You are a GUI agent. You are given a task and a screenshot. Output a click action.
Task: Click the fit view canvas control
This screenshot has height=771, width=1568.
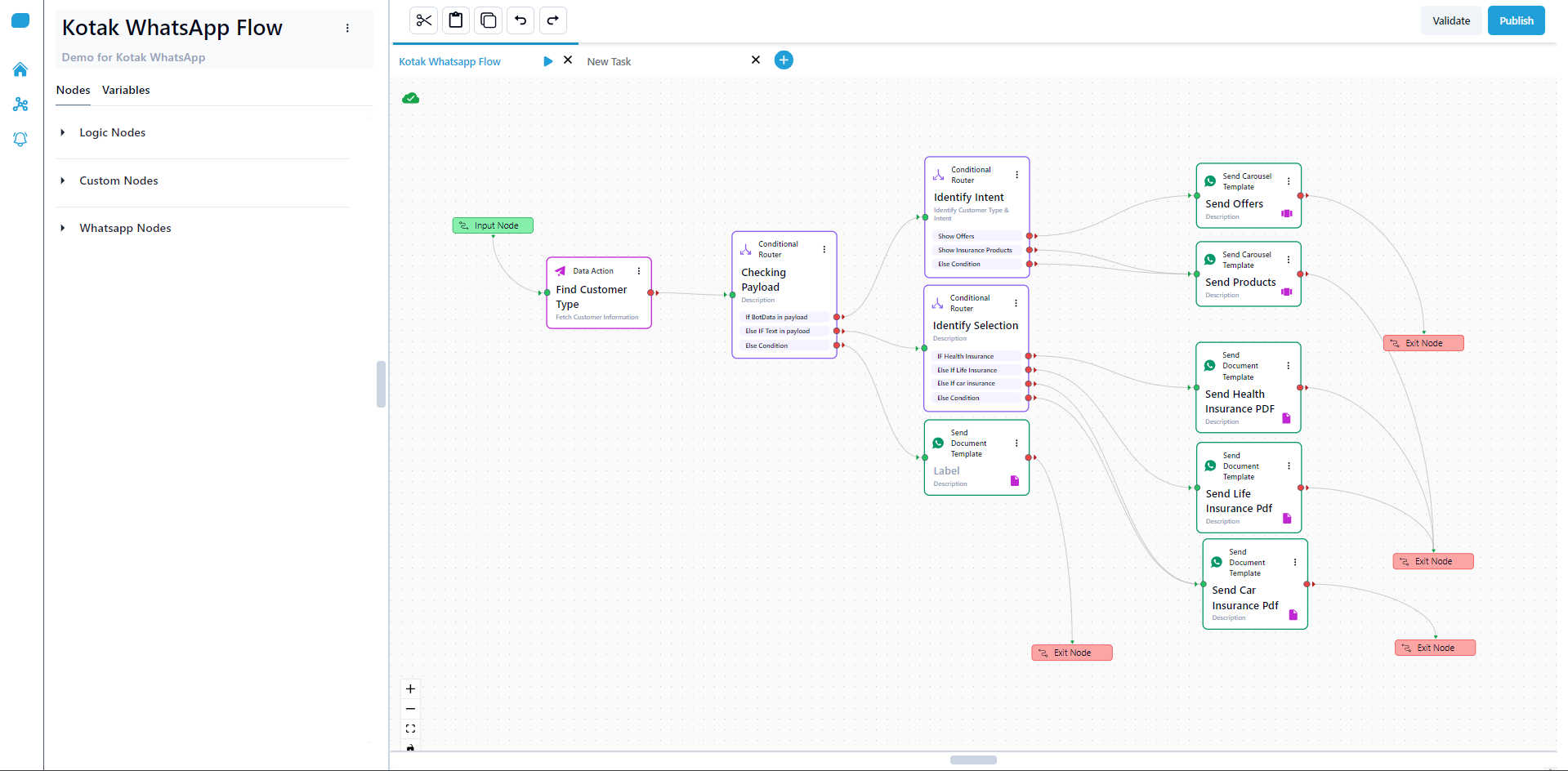pos(410,729)
